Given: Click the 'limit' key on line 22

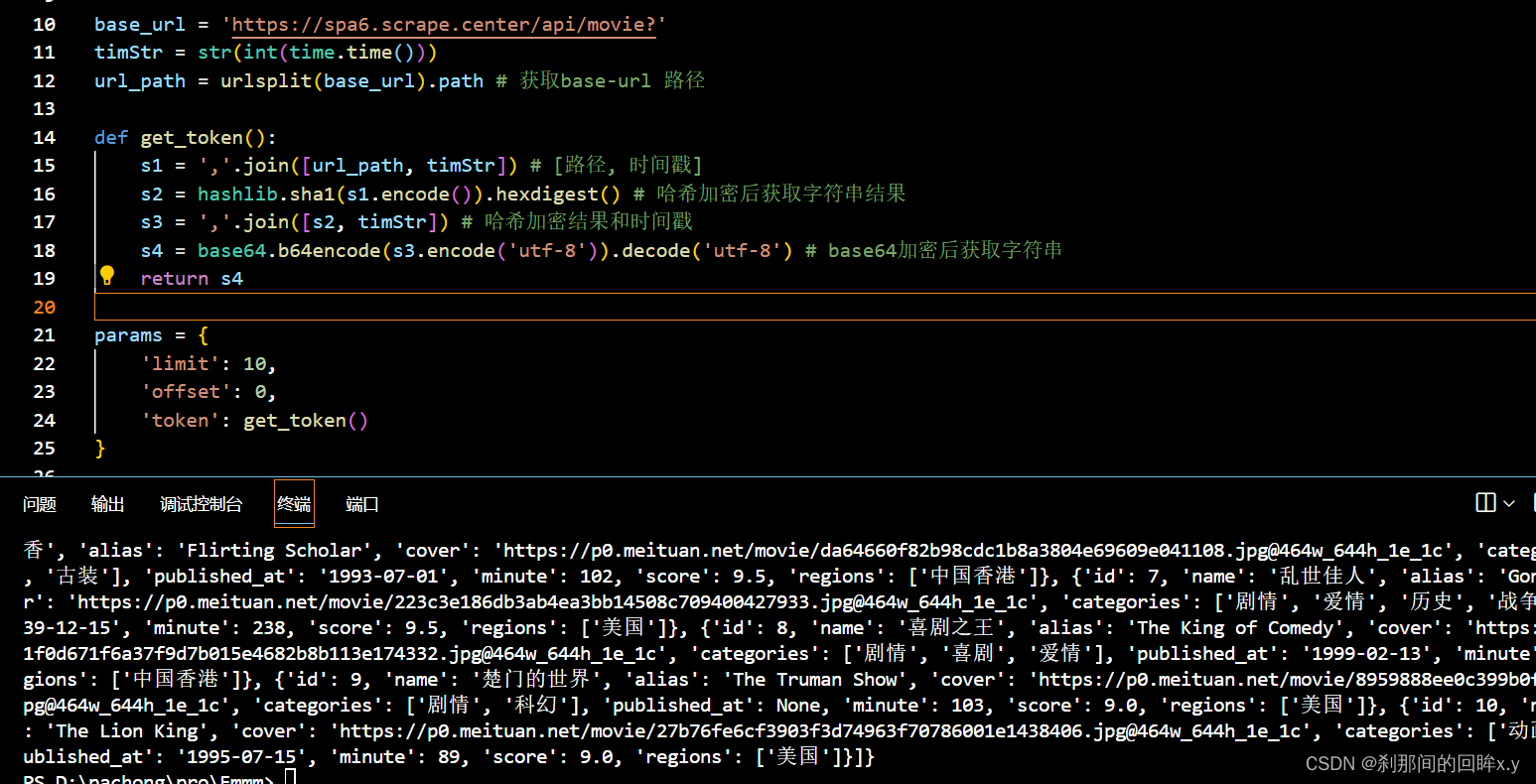Looking at the screenshot, I should click(180, 363).
